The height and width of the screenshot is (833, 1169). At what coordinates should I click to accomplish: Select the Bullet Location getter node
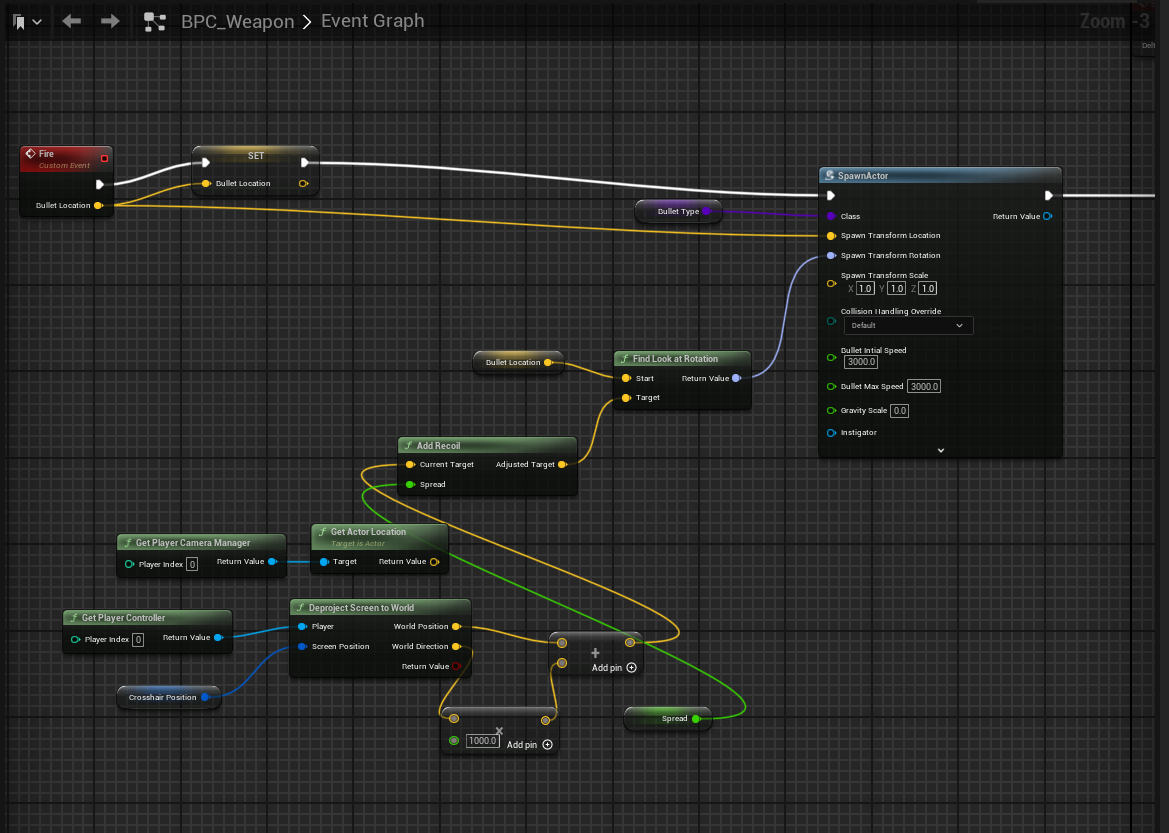point(518,362)
